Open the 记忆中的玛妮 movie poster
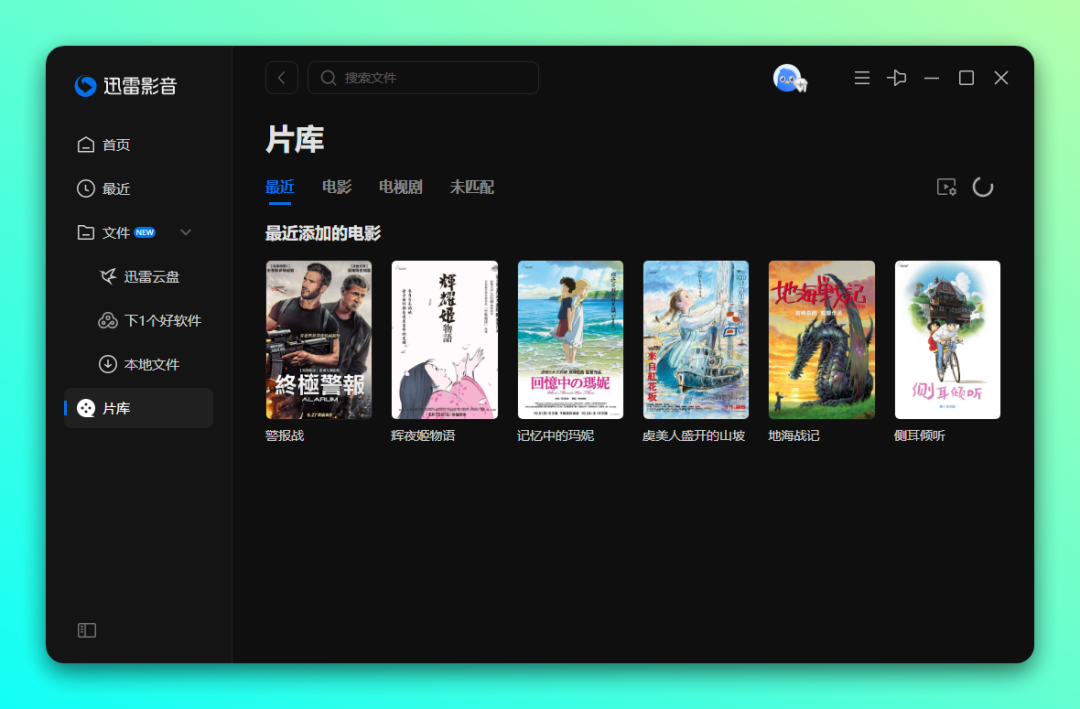This screenshot has width=1080, height=709. (570, 340)
